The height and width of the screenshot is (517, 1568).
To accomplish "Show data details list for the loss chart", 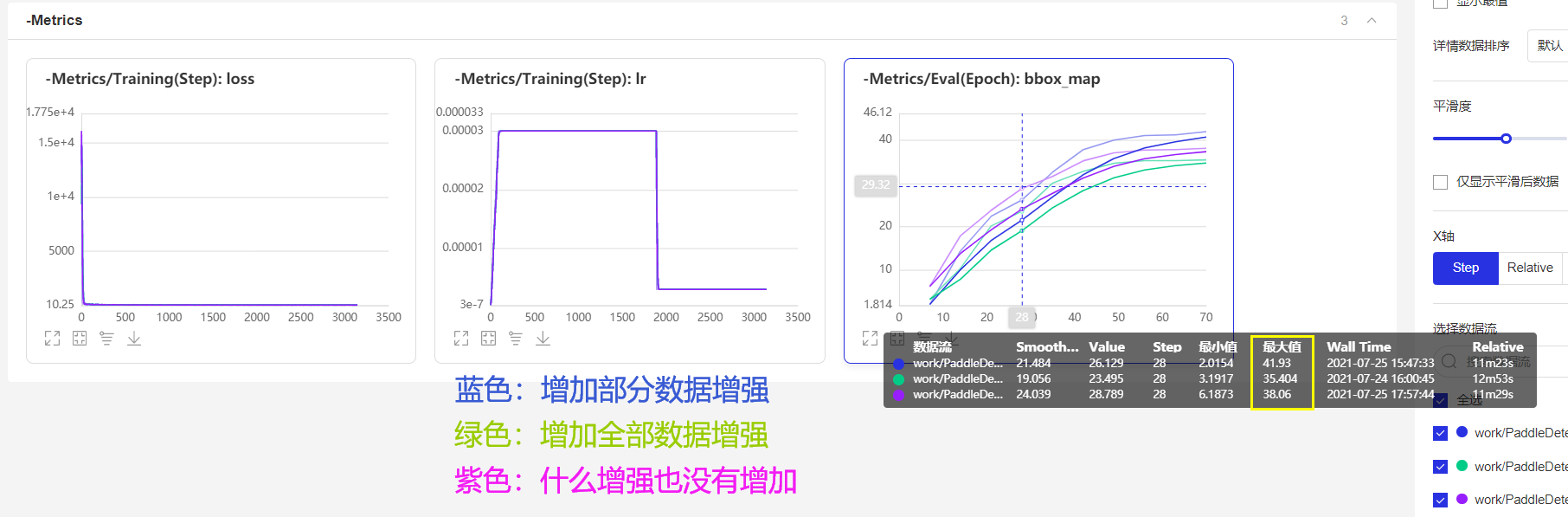I will pos(106,339).
